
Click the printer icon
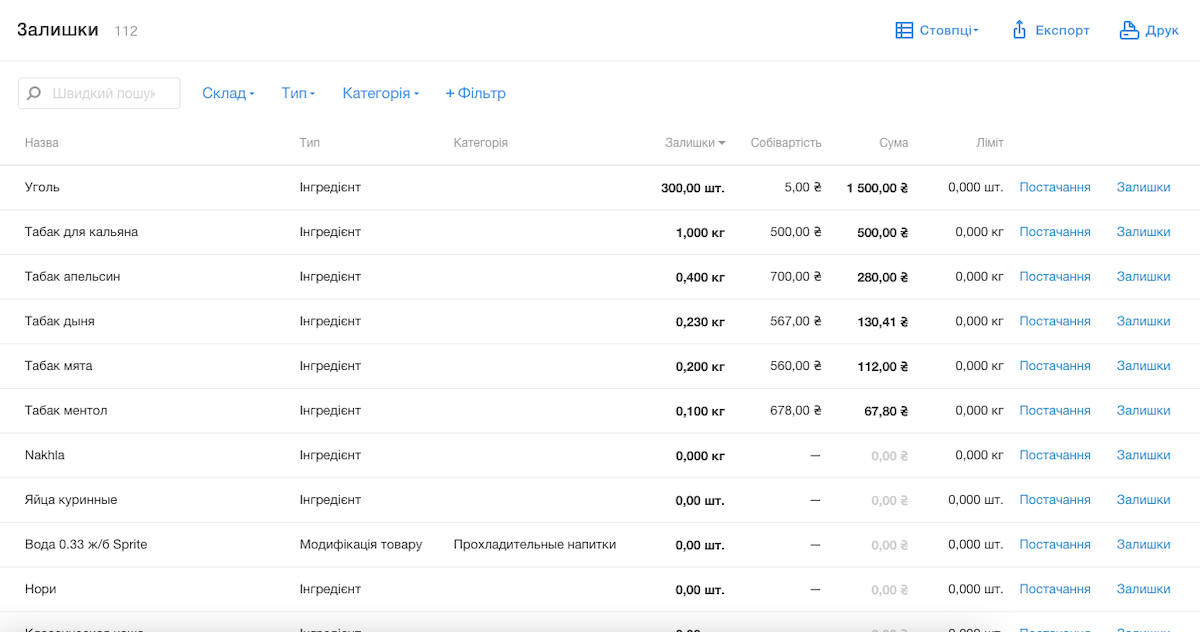click(1129, 31)
